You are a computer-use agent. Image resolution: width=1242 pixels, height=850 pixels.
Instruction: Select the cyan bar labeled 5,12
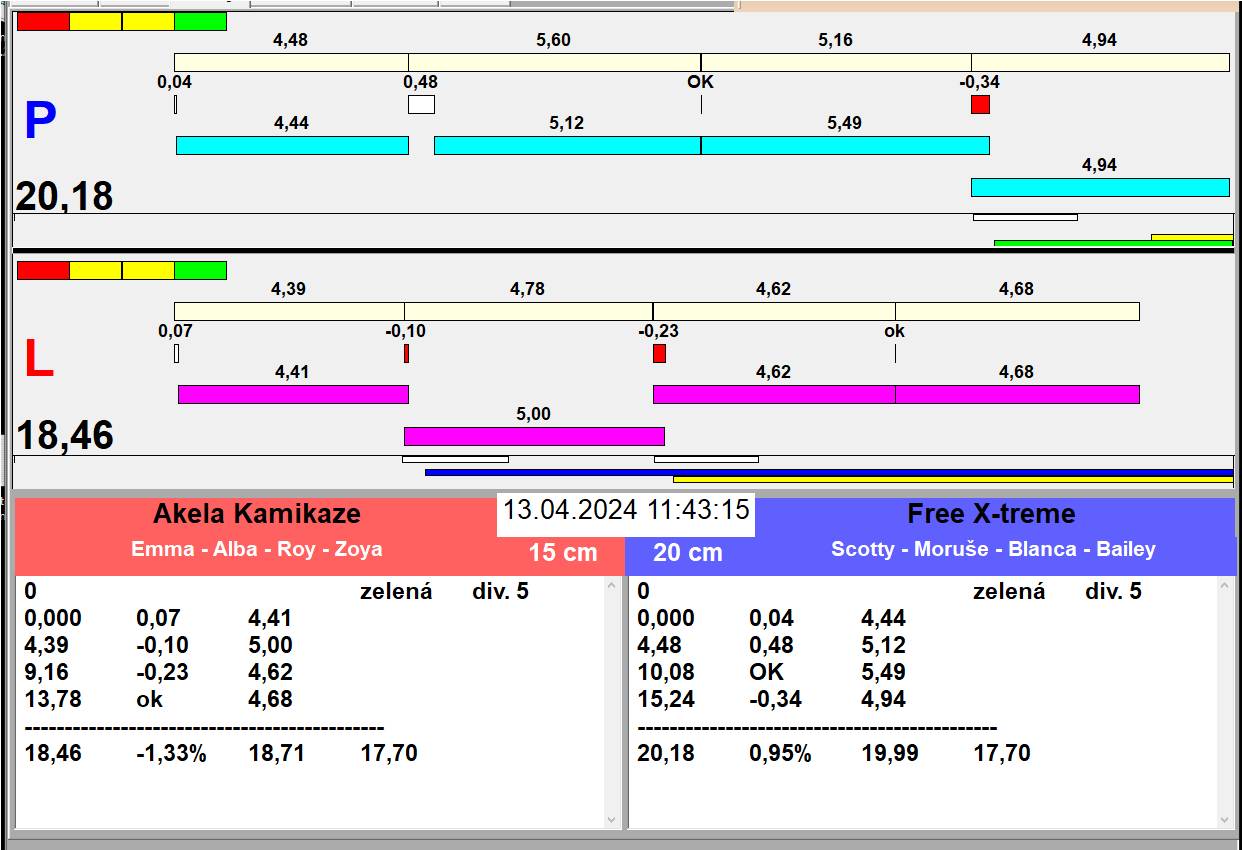tap(567, 145)
